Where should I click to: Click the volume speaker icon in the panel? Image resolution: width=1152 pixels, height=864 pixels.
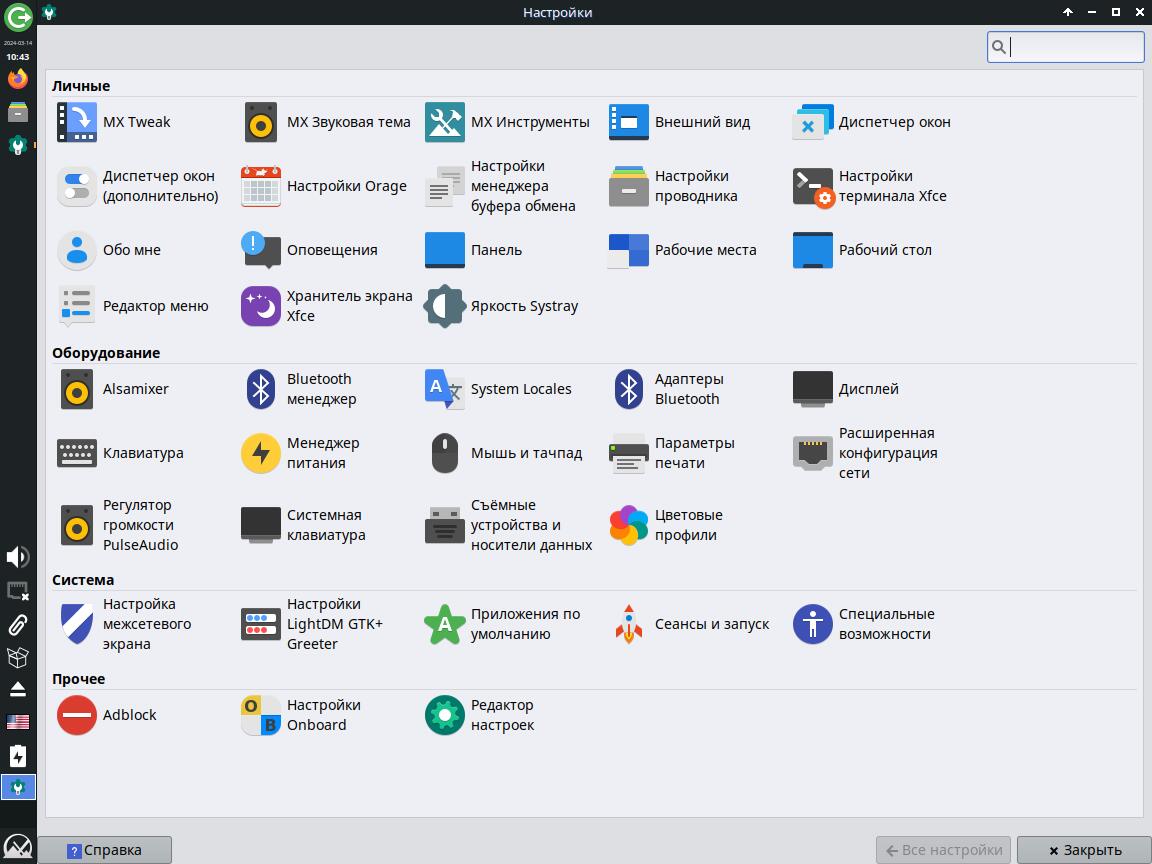18,557
